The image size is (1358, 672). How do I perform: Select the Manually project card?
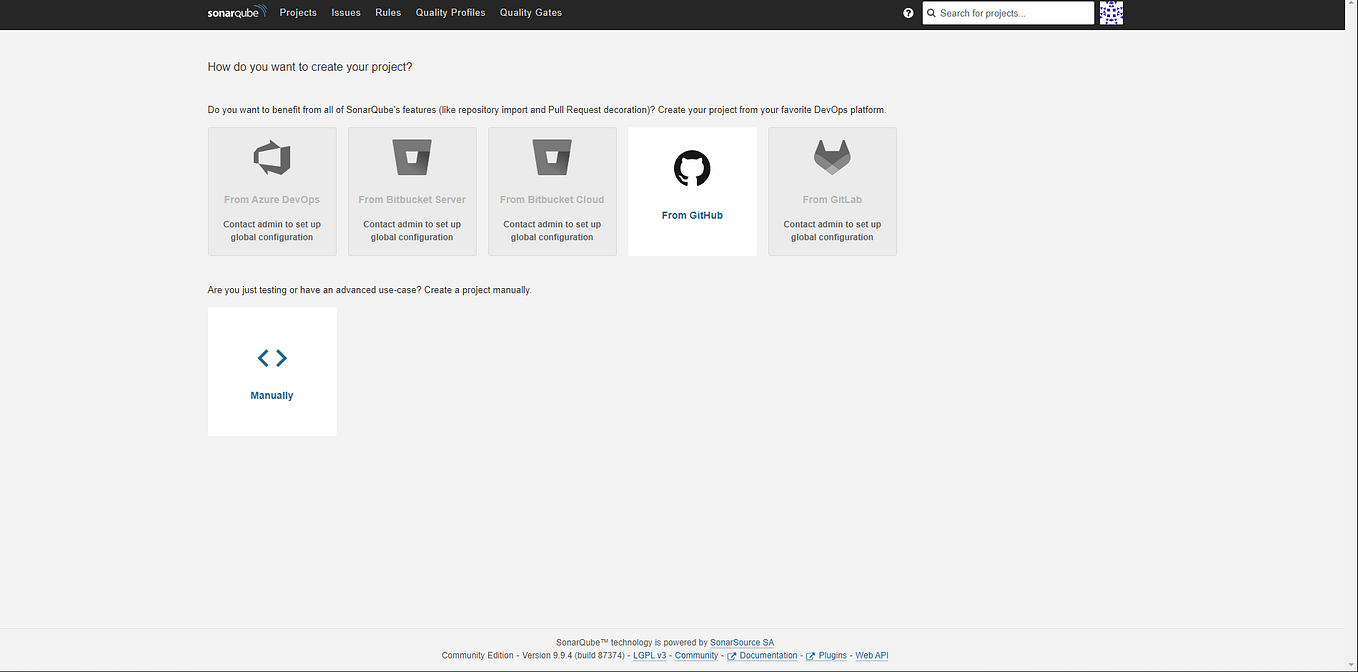pyautogui.click(x=271, y=371)
